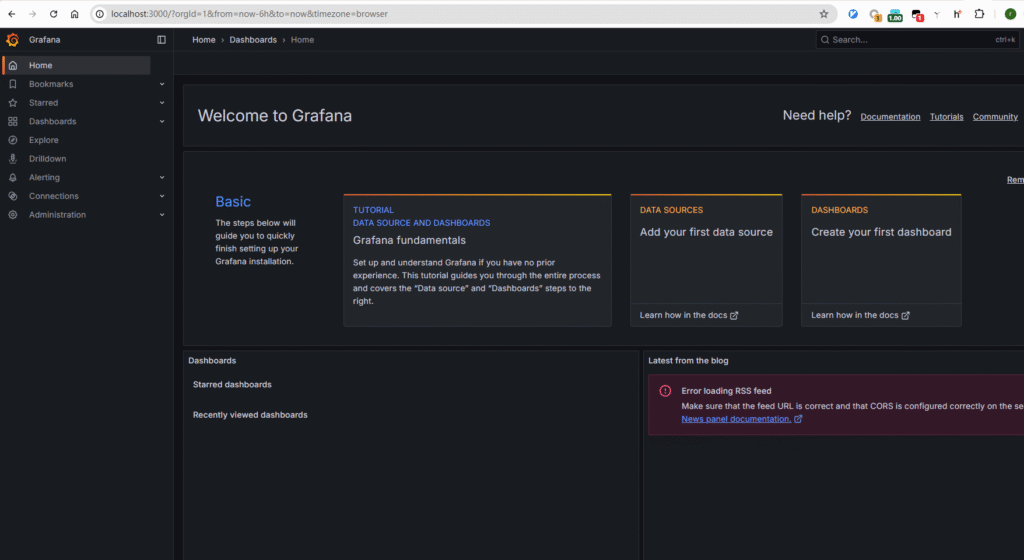Viewport: 1024px width, 560px height.
Task: Toggle the sidebar dock menu icon
Action: [162, 40]
